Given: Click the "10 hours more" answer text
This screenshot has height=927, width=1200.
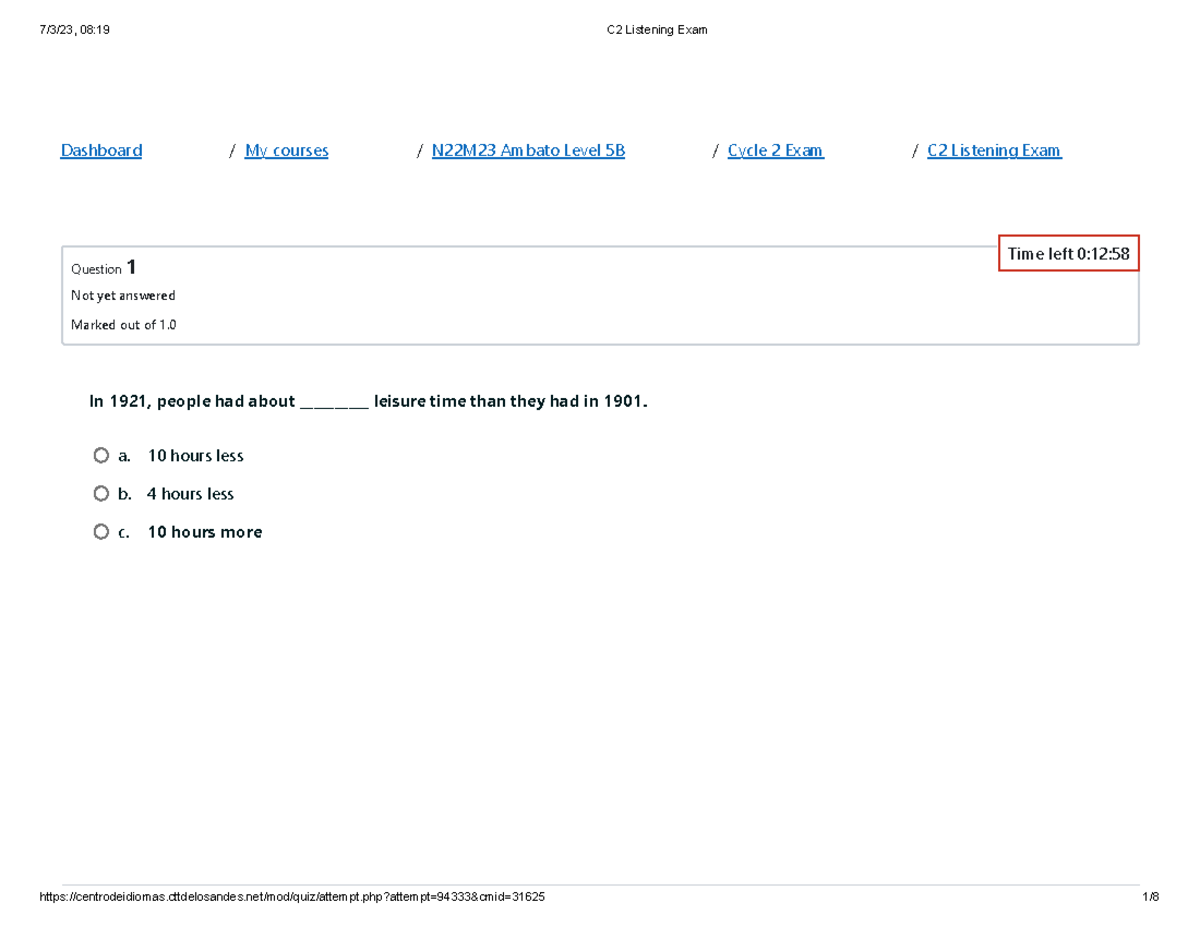Looking at the screenshot, I should coord(204,532).
